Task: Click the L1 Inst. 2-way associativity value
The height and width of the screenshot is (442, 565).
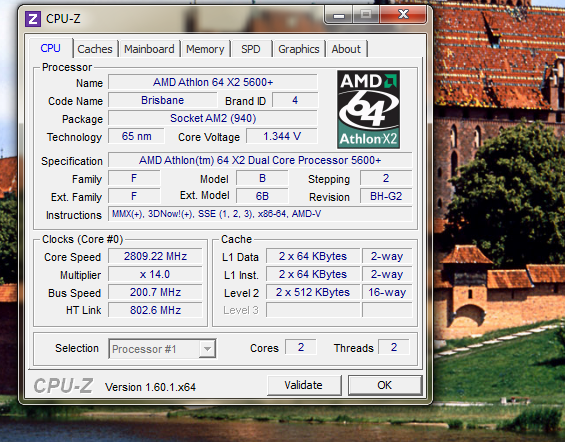Action: point(387,274)
